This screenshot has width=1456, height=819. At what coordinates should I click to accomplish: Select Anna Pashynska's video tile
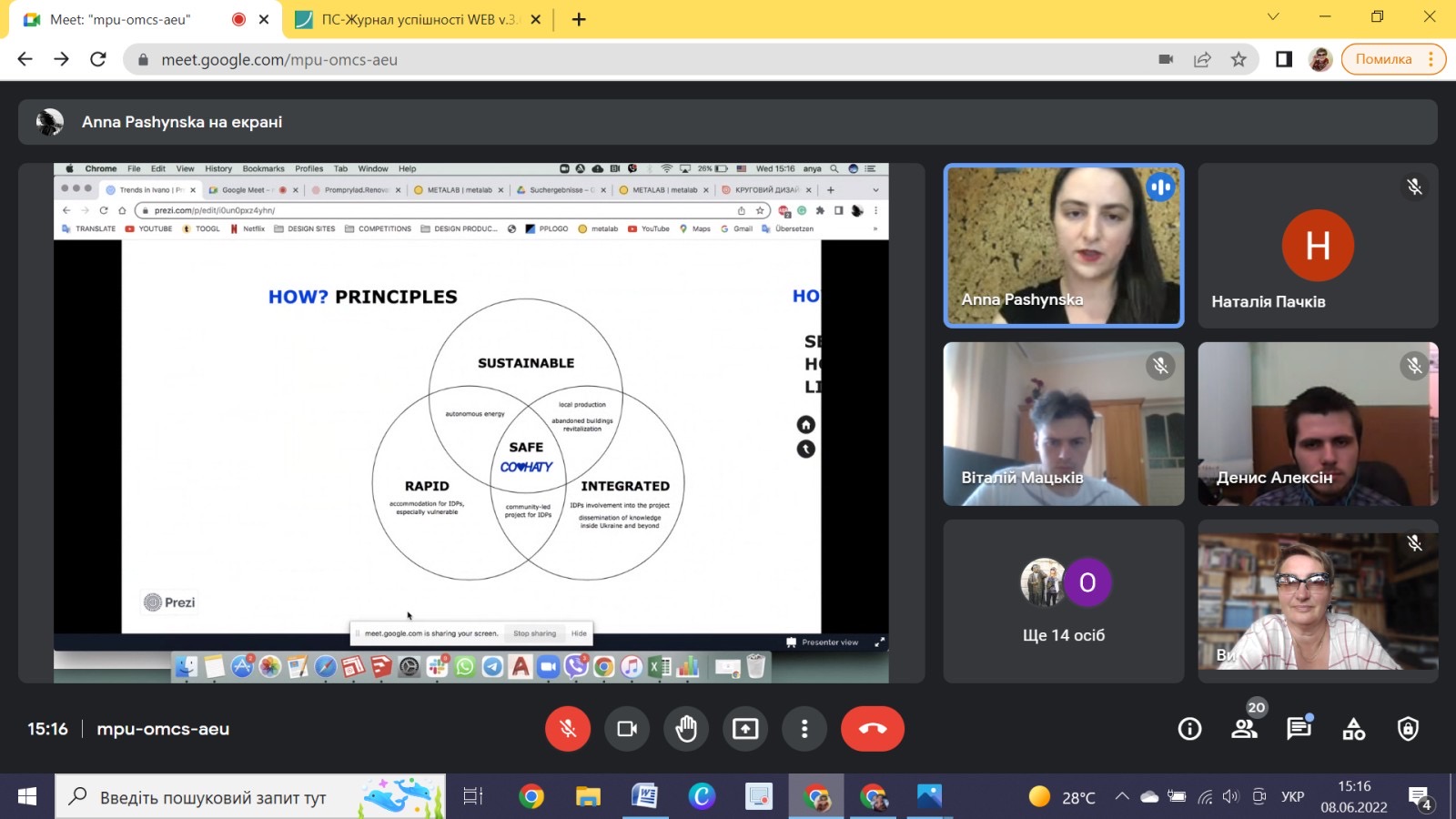click(x=1063, y=246)
